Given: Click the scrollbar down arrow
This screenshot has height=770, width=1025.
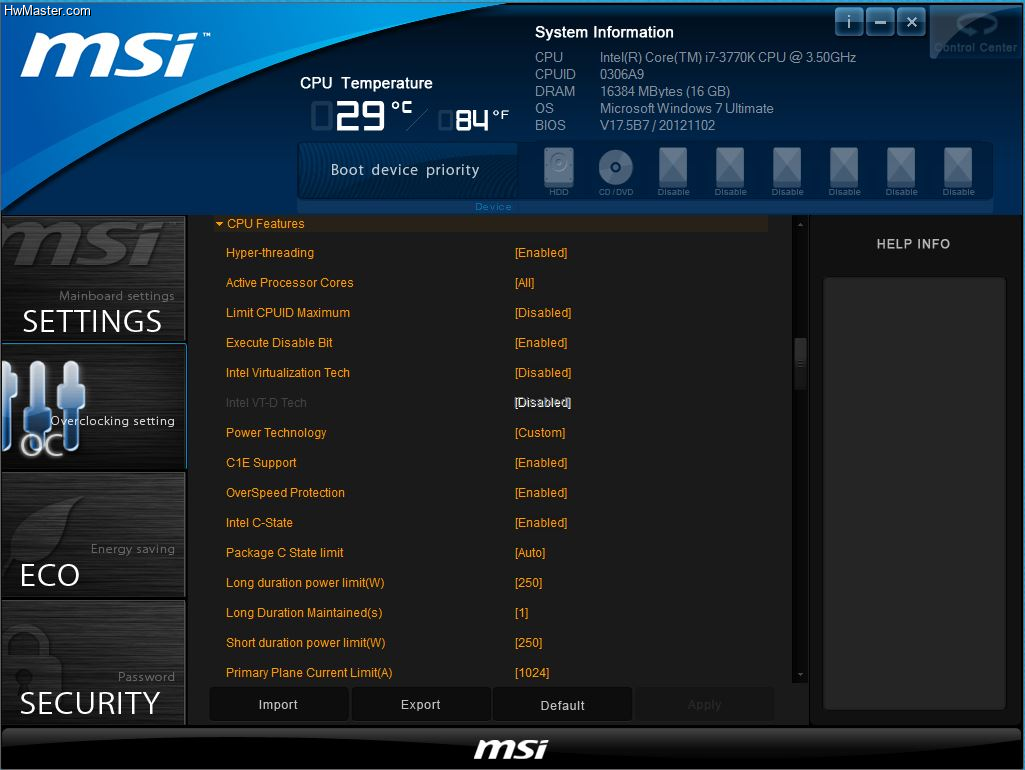Looking at the screenshot, I should coord(800,675).
